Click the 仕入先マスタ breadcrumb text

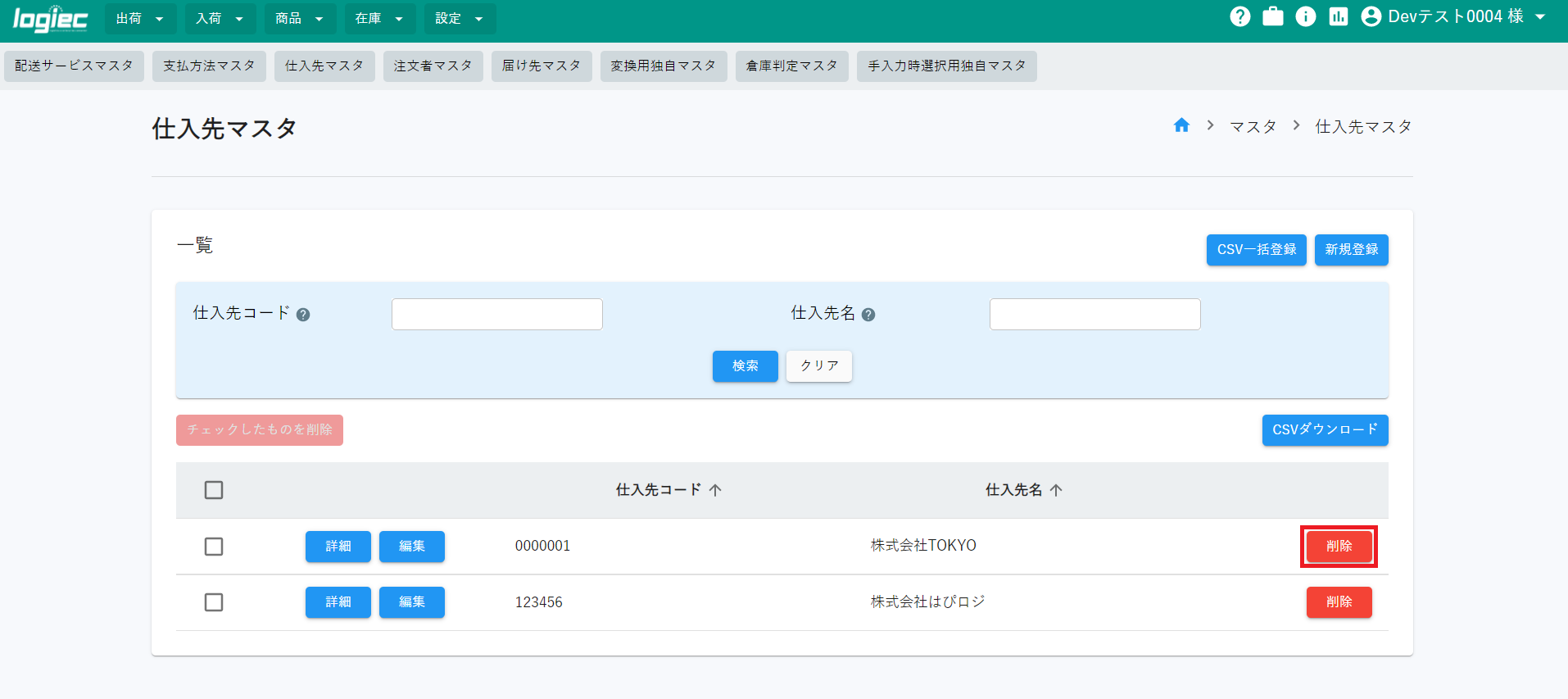(1364, 127)
